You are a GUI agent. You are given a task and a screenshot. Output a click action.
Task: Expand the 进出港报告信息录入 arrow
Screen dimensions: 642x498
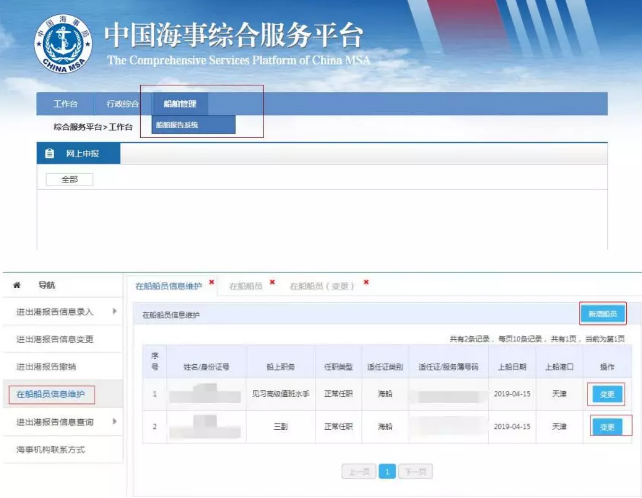115,311
